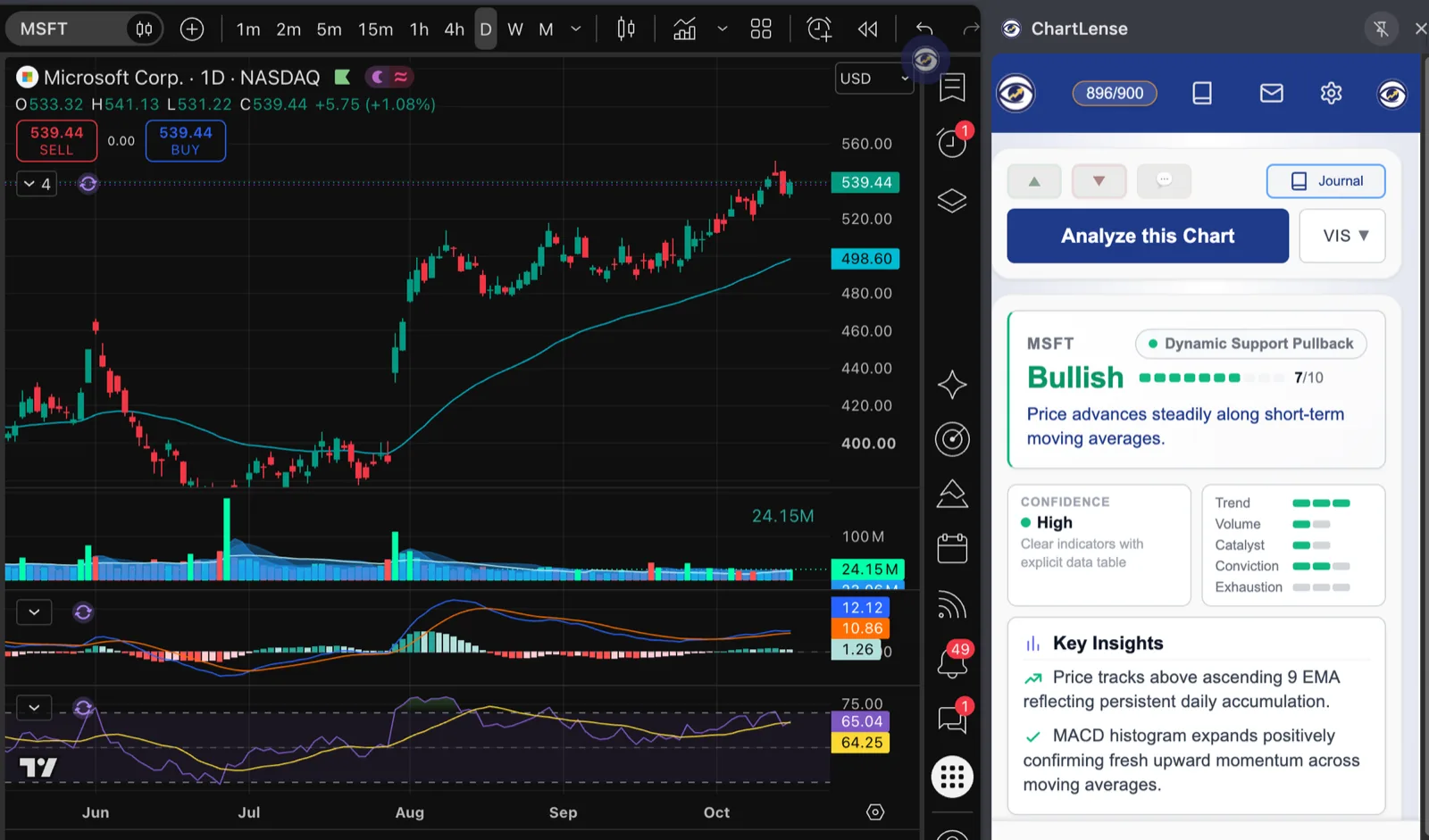Open the VIS dropdown
The width and height of the screenshot is (1429, 840).
[1342, 236]
